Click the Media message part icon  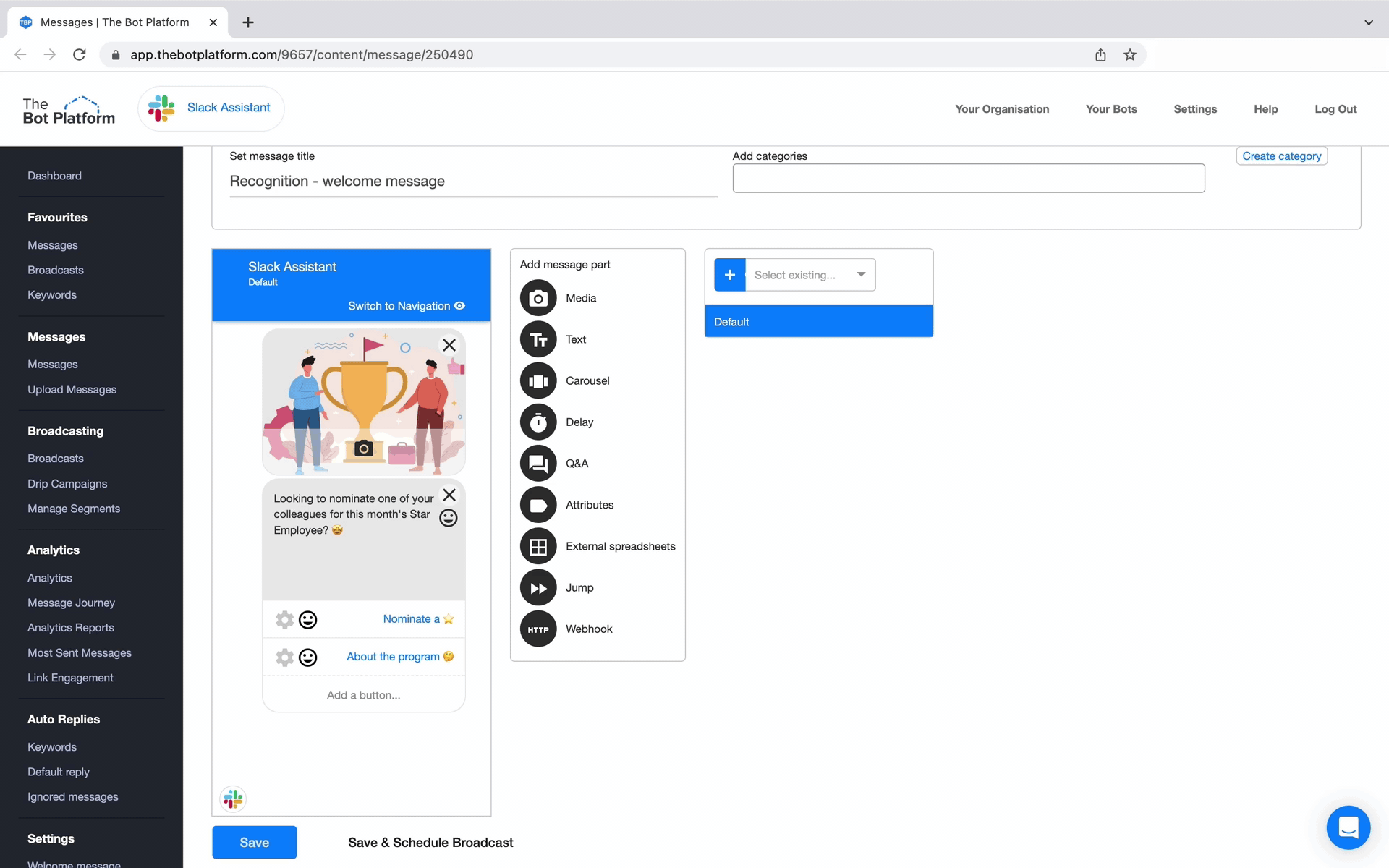pos(538,298)
